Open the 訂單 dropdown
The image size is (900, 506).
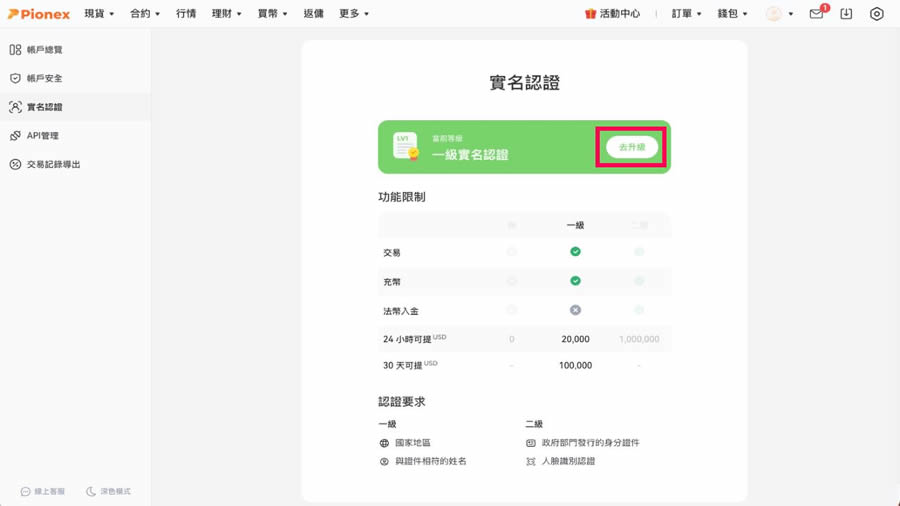686,14
